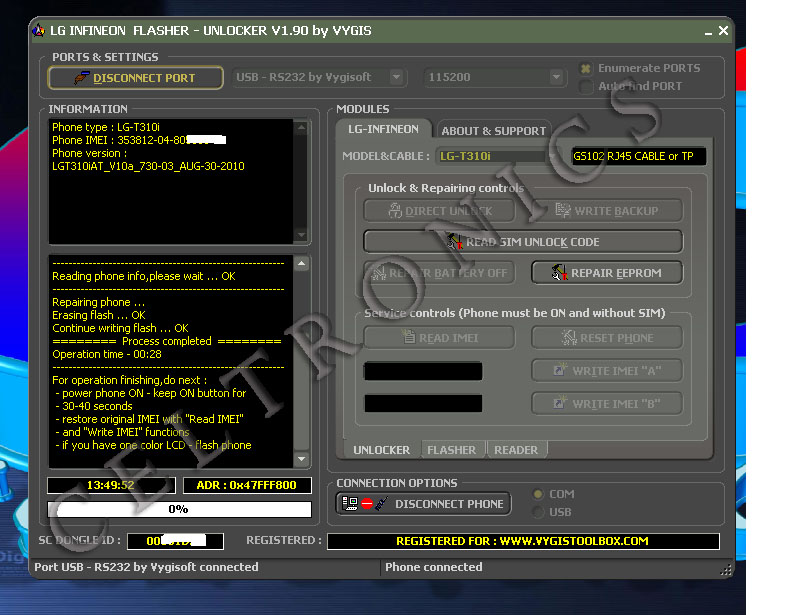Click the scroll down arrow in phone info box
Image resolution: width=800 pixels, height=615 pixels.
(x=302, y=235)
